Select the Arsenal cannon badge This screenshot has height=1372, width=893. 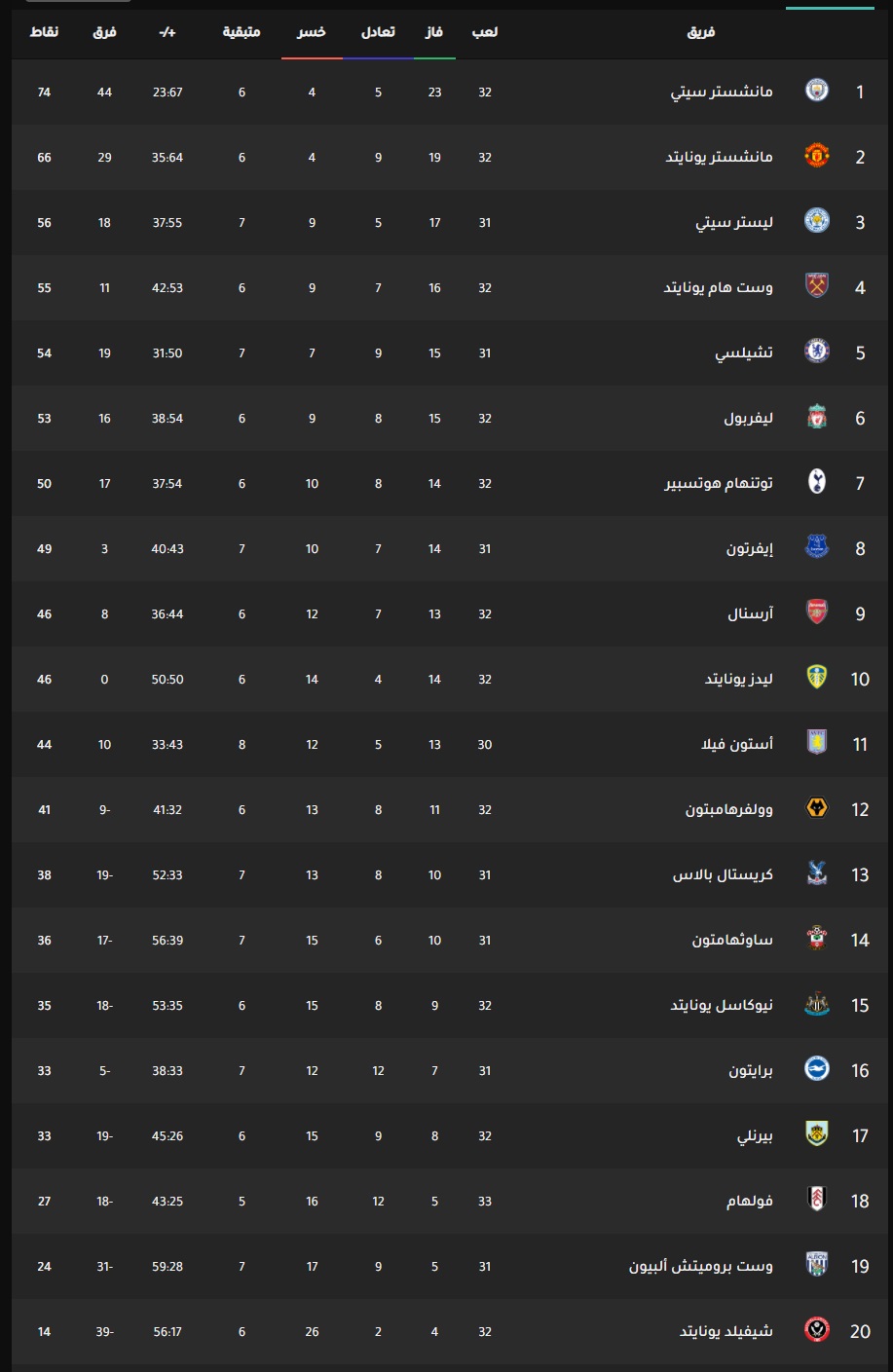click(817, 613)
